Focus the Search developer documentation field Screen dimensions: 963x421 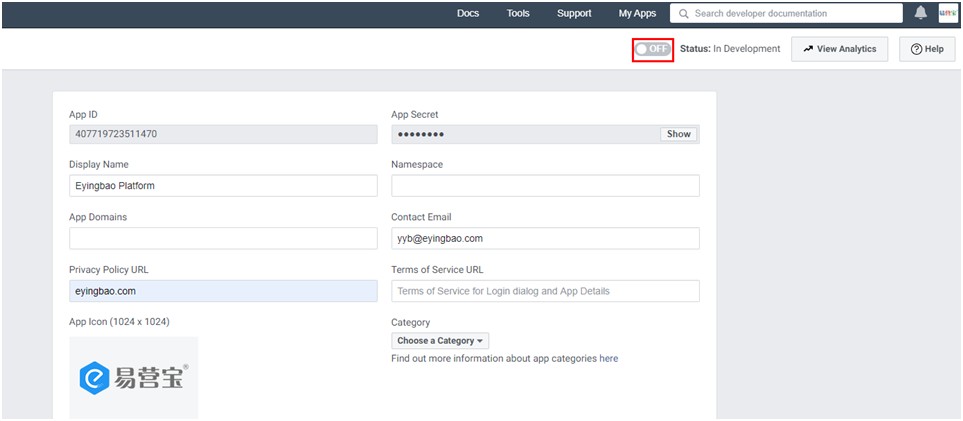pyautogui.click(x=786, y=13)
